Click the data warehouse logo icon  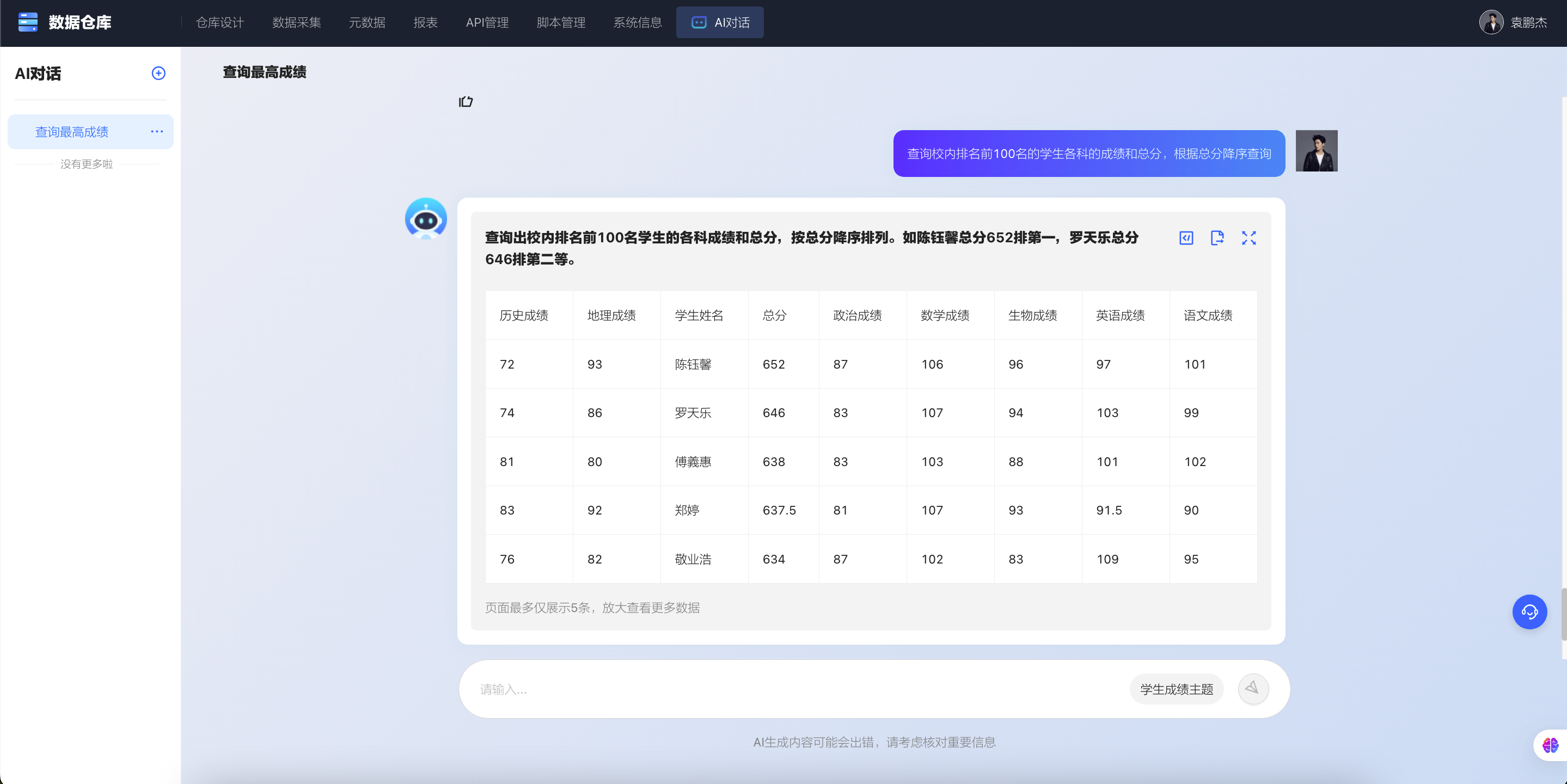coord(28,22)
